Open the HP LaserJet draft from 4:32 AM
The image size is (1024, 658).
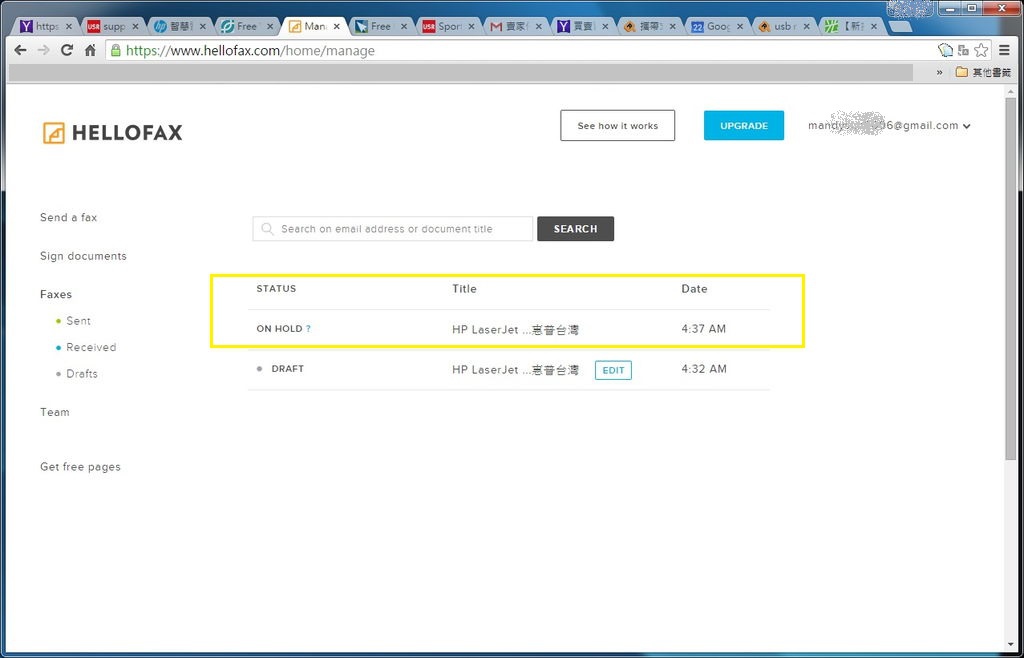click(515, 370)
